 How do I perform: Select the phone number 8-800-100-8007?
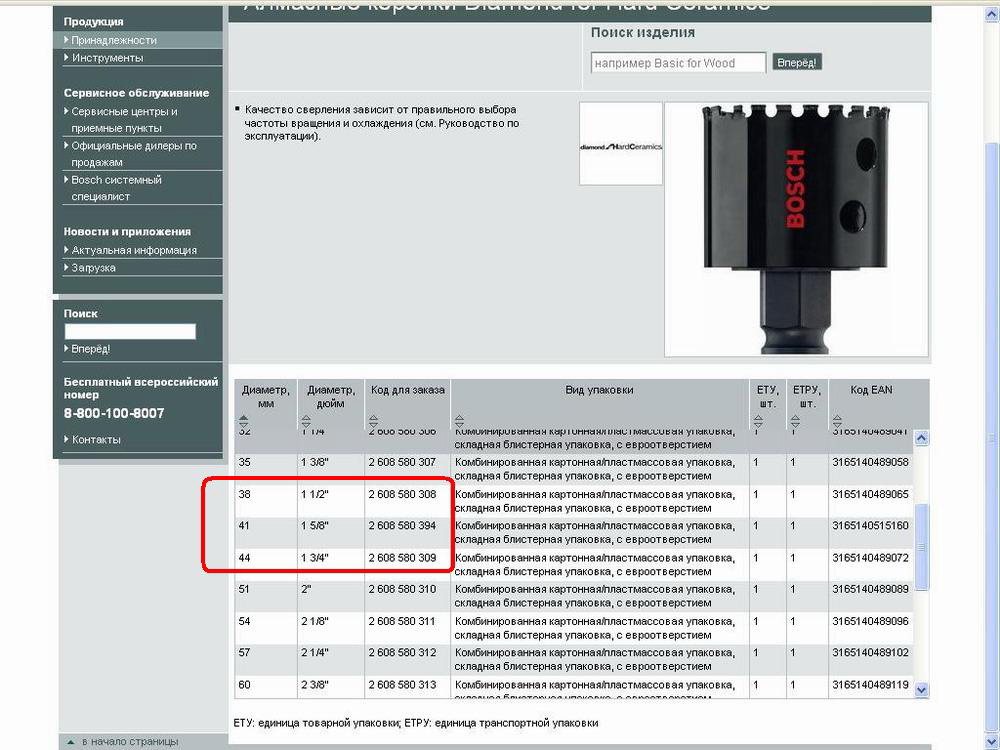pos(114,413)
